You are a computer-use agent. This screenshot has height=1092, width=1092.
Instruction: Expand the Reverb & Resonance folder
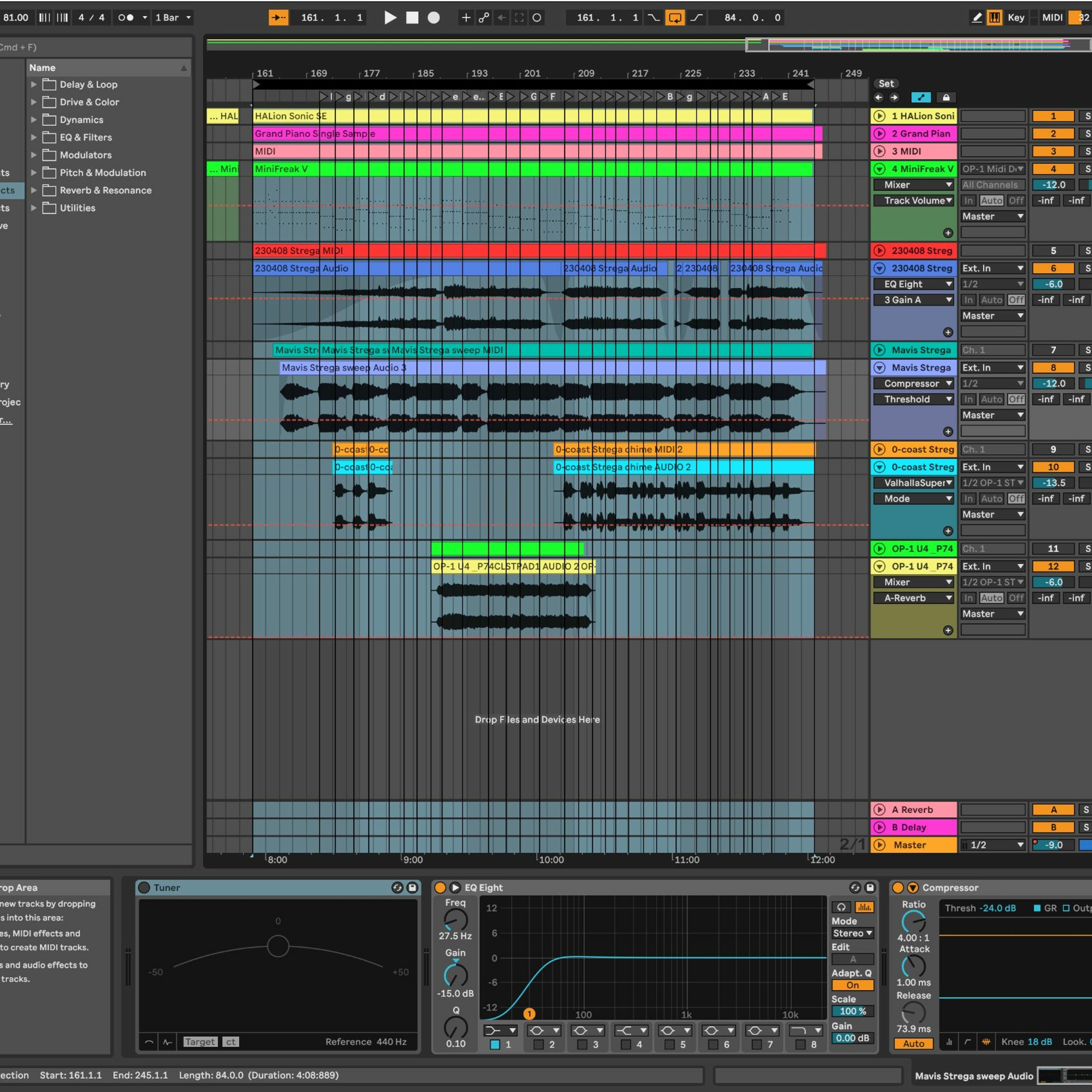coord(34,190)
